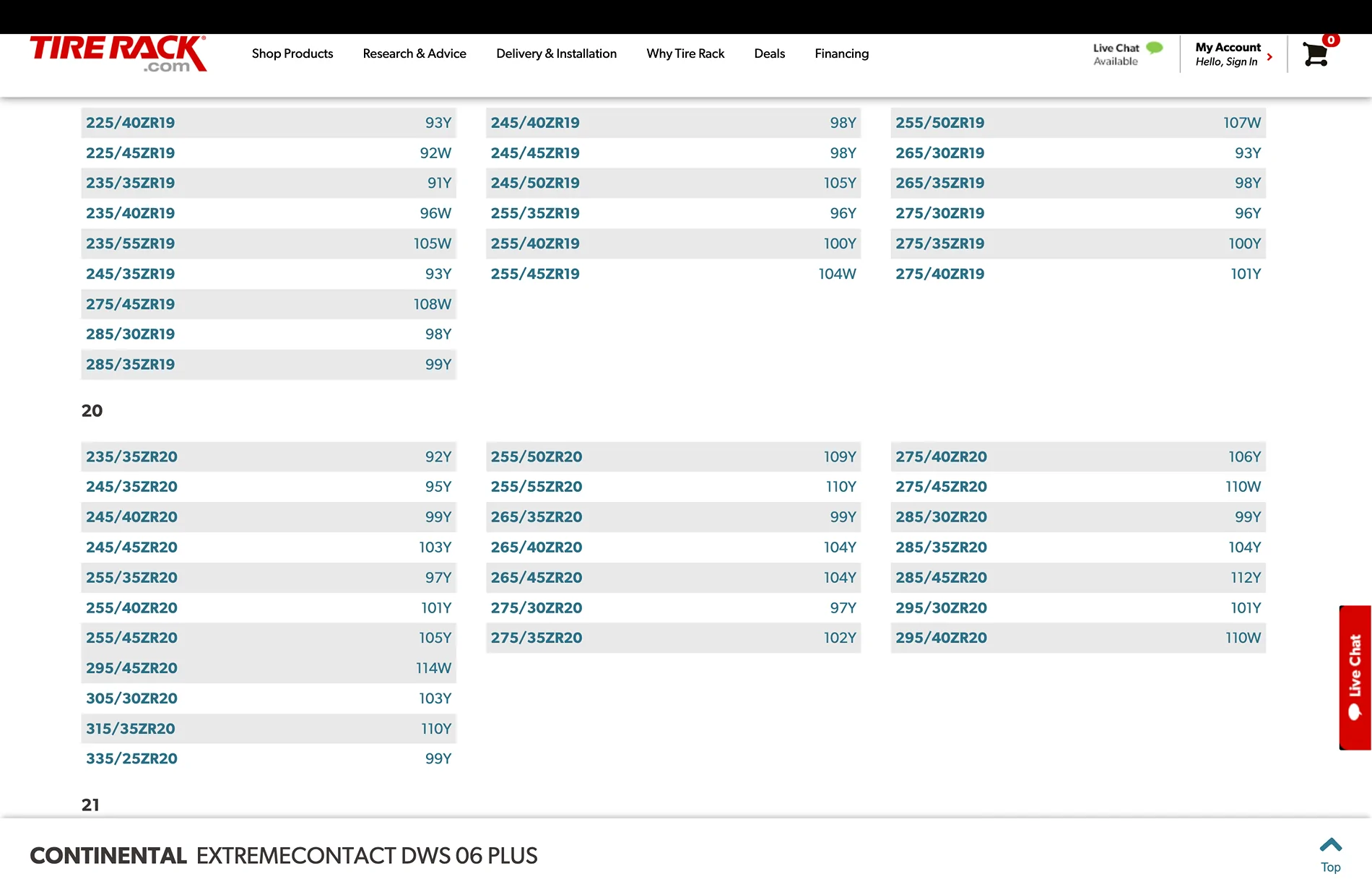Select tire size 255/40ZR19
Viewport: 1372px width, 892px height.
click(673, 244)
